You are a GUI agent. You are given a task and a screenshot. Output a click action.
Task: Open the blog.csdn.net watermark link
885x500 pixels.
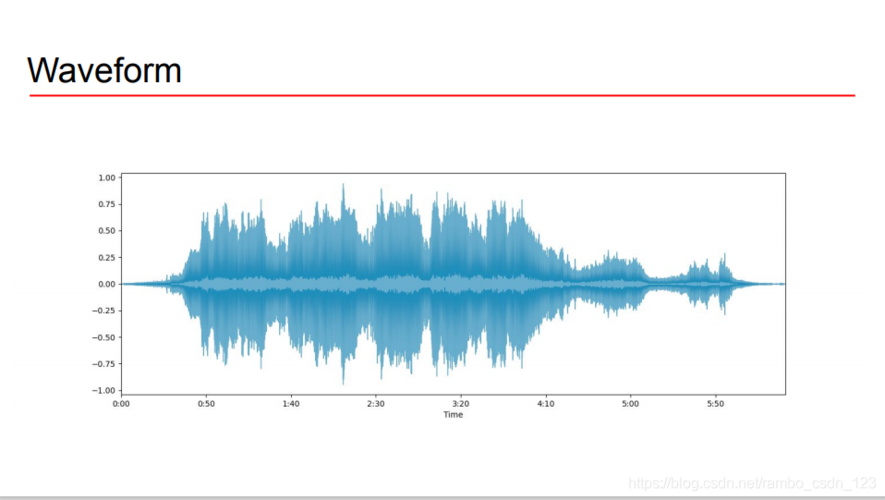click(x=752, y=484)
